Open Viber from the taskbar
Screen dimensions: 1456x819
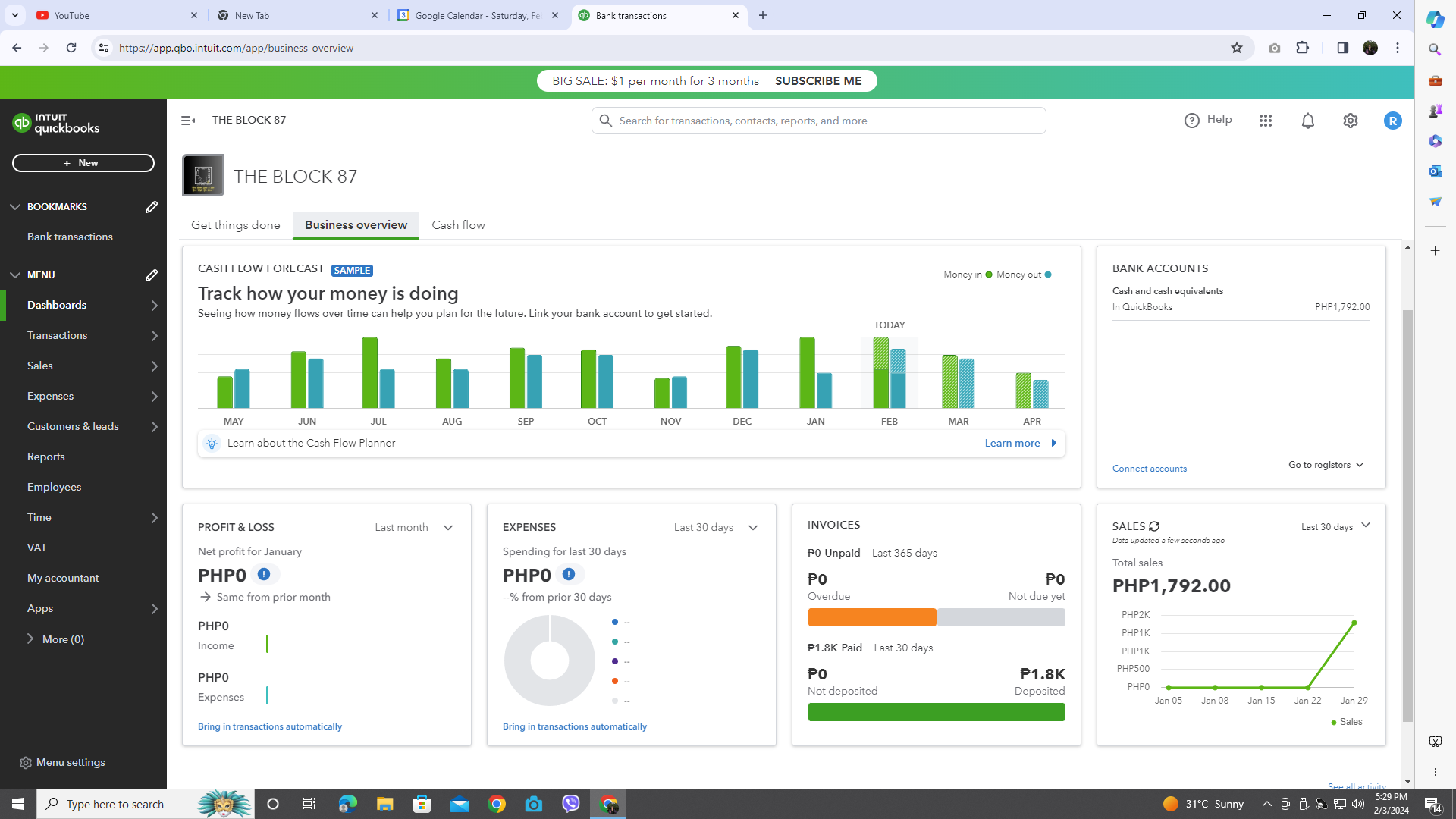point(570,804)
